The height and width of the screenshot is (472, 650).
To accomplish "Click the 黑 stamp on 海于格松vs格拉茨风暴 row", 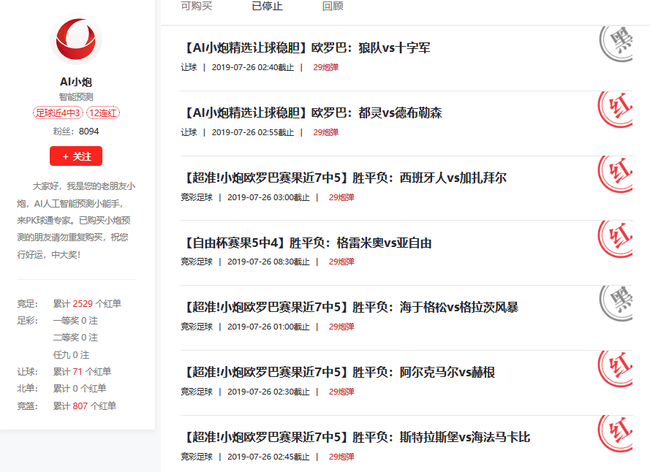I will (616, 303).
